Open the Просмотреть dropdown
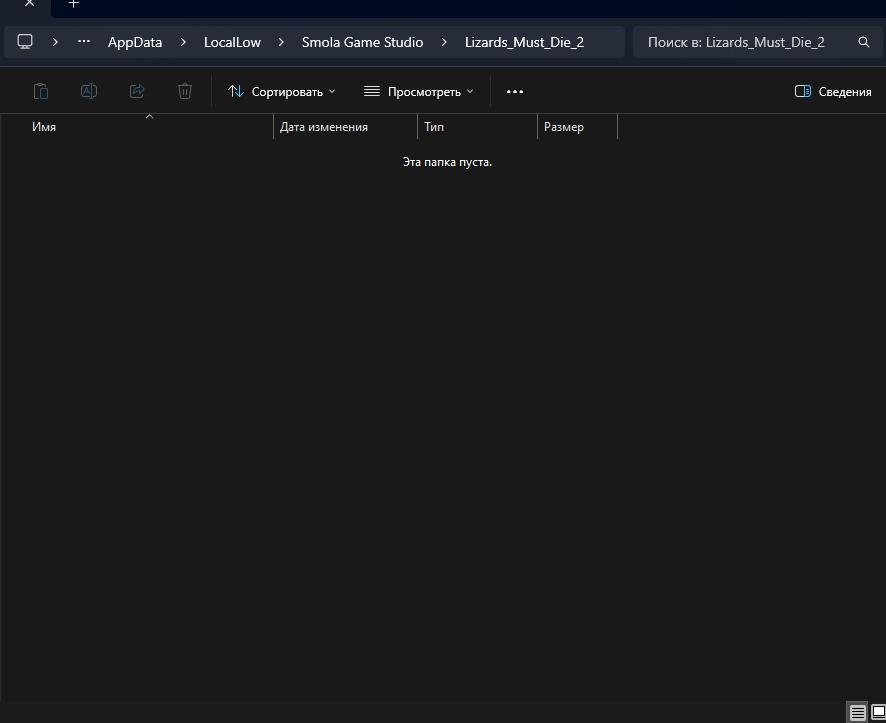 [x=419, y=91]
